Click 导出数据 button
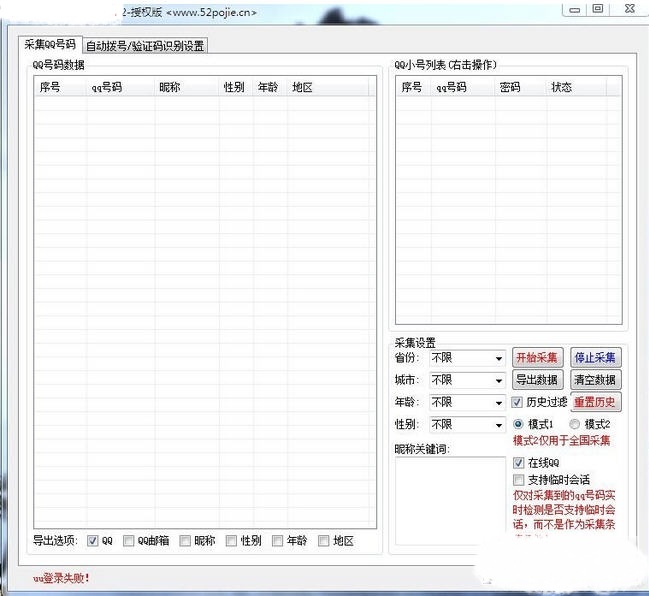 tap(538, 380)
